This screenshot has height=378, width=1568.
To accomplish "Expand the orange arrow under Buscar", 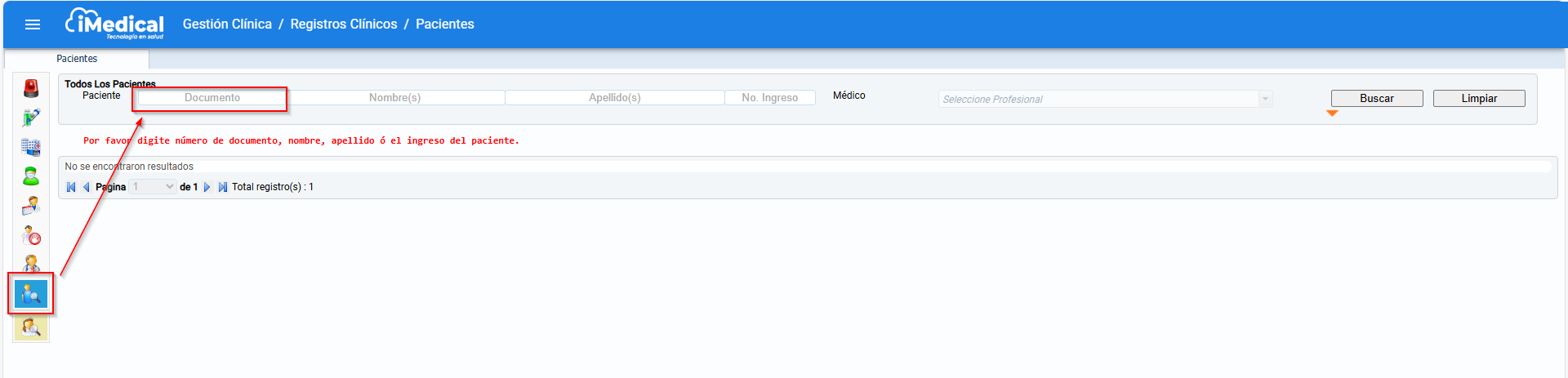I will click(x=1332, y=113).
